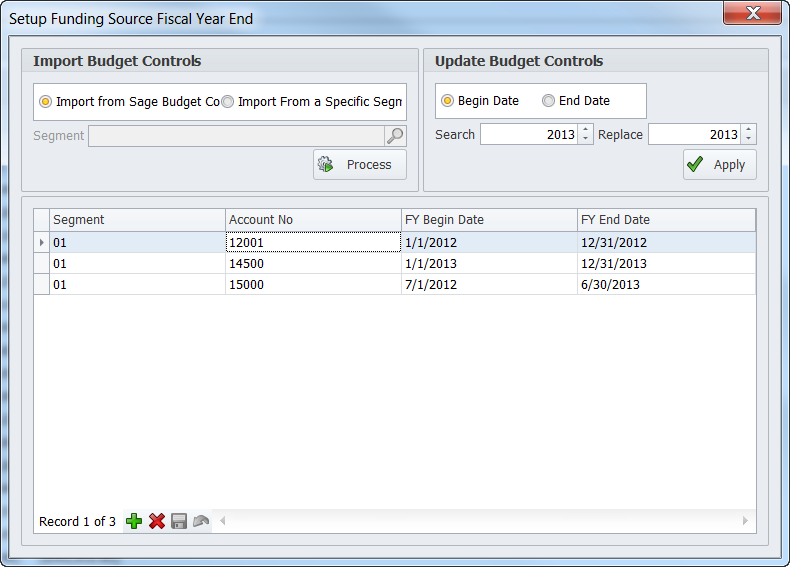Sort by the FY Begin Date column header

click(x=488, y=220)
